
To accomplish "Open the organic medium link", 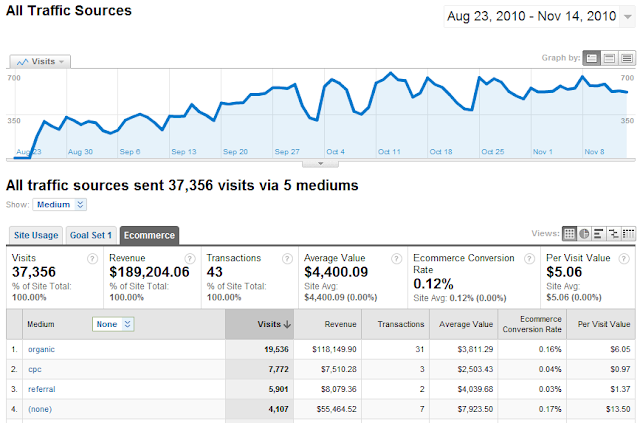I will (41, 350).
